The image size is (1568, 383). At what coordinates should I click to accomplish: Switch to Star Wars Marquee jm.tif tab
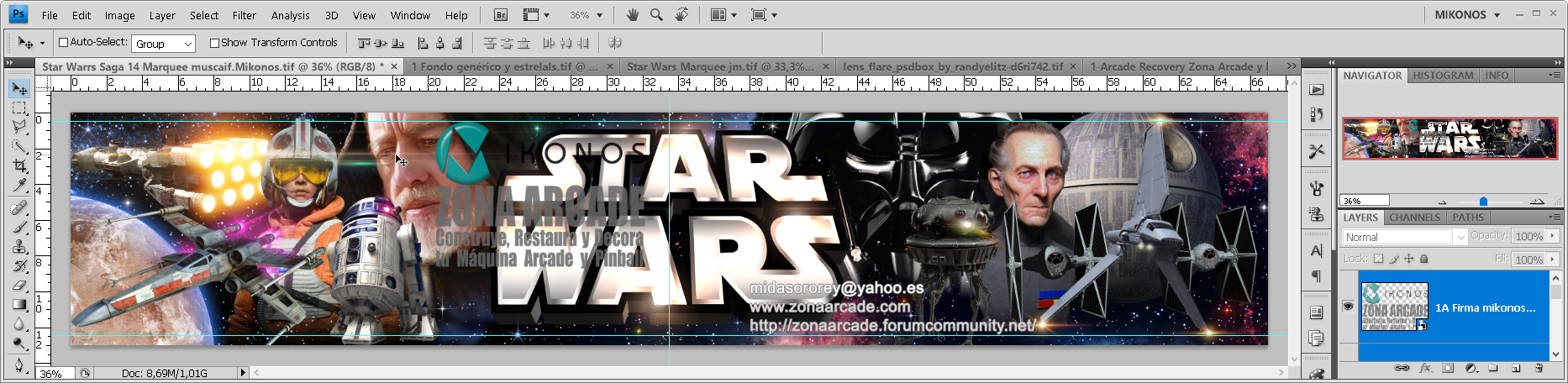click(721, 66)
